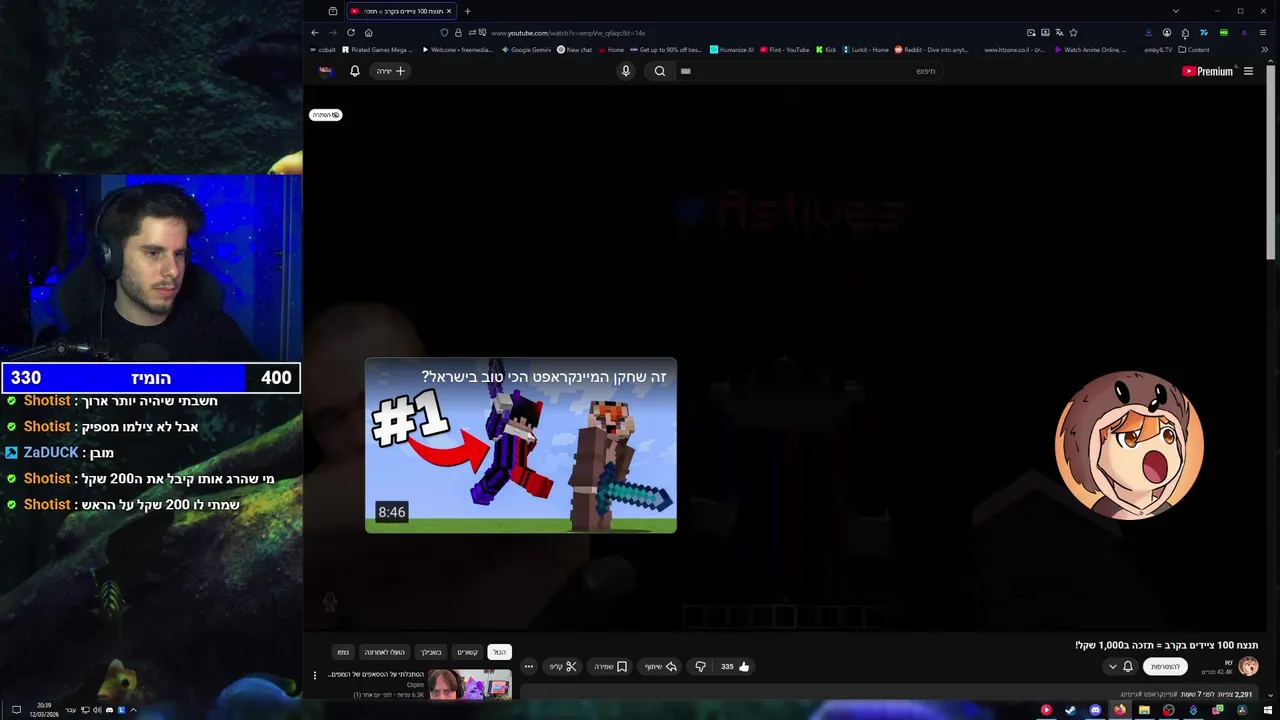The image size is (1280, 720).
Task: Open the Humanize AI bookmark
Action: pos(732,49)
